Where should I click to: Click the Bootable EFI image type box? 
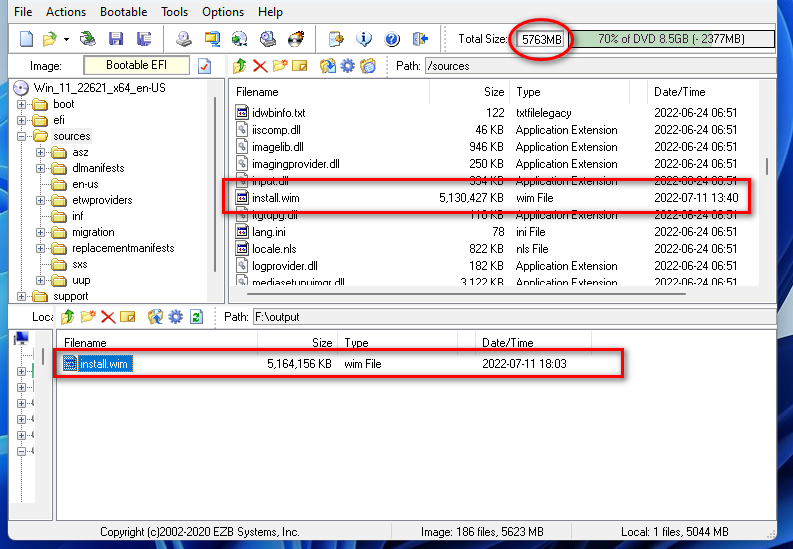click(137, 65)
